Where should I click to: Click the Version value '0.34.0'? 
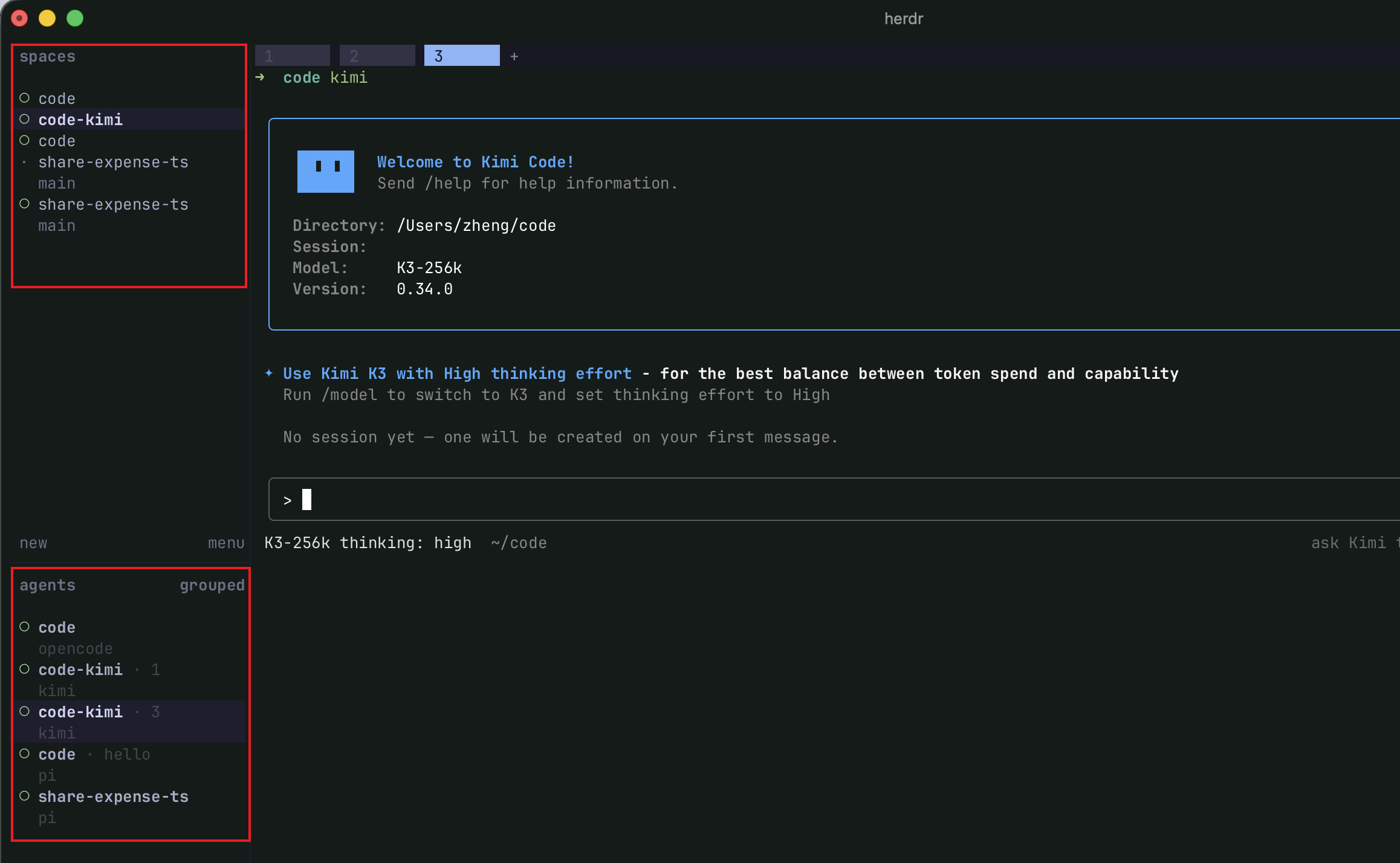[x=424, y=289]
